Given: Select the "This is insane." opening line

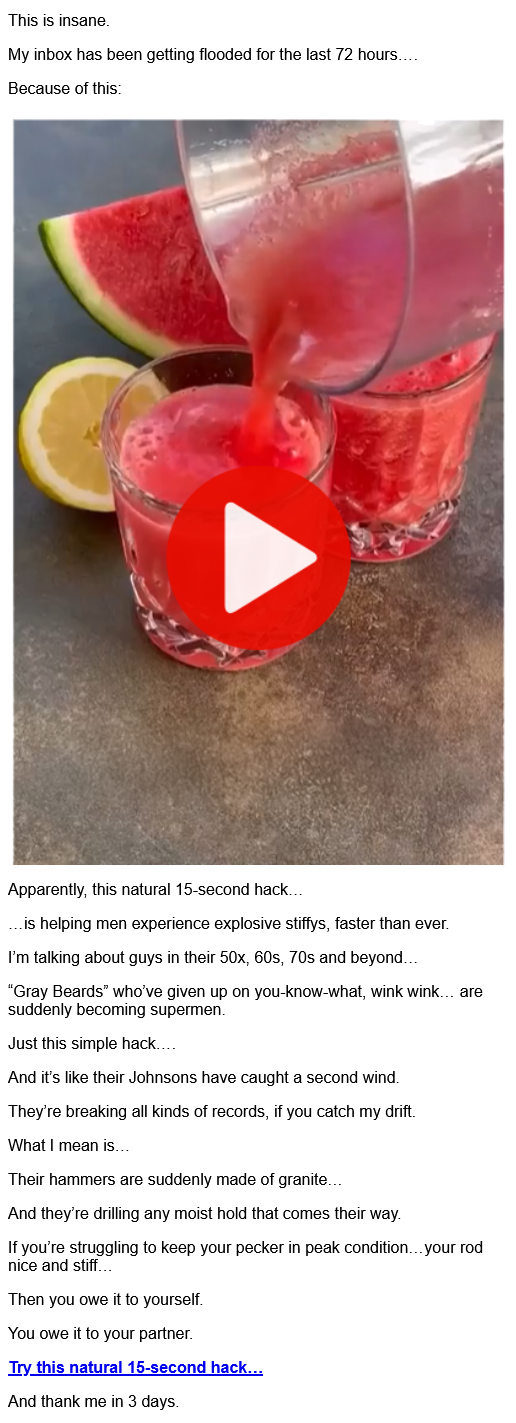Looking at the screenshot, I should pyautogui.click(x=58, y=20).
